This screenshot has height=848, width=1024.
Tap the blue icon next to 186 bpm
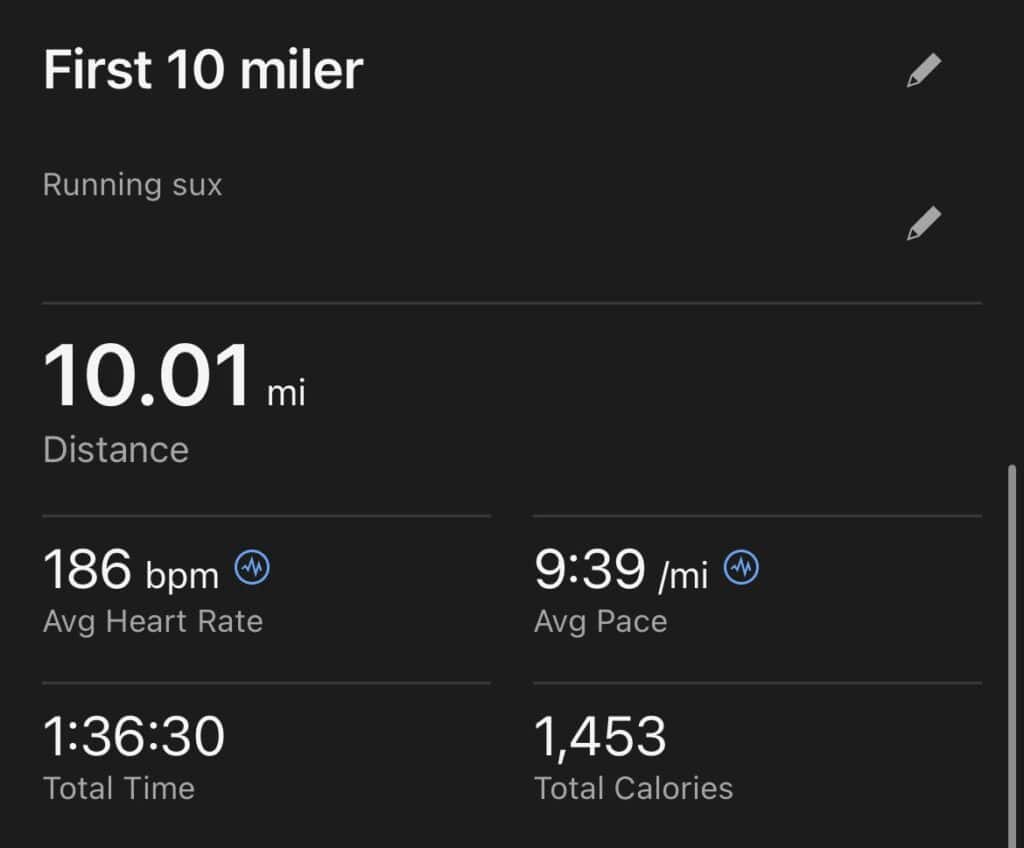point(252,568)
